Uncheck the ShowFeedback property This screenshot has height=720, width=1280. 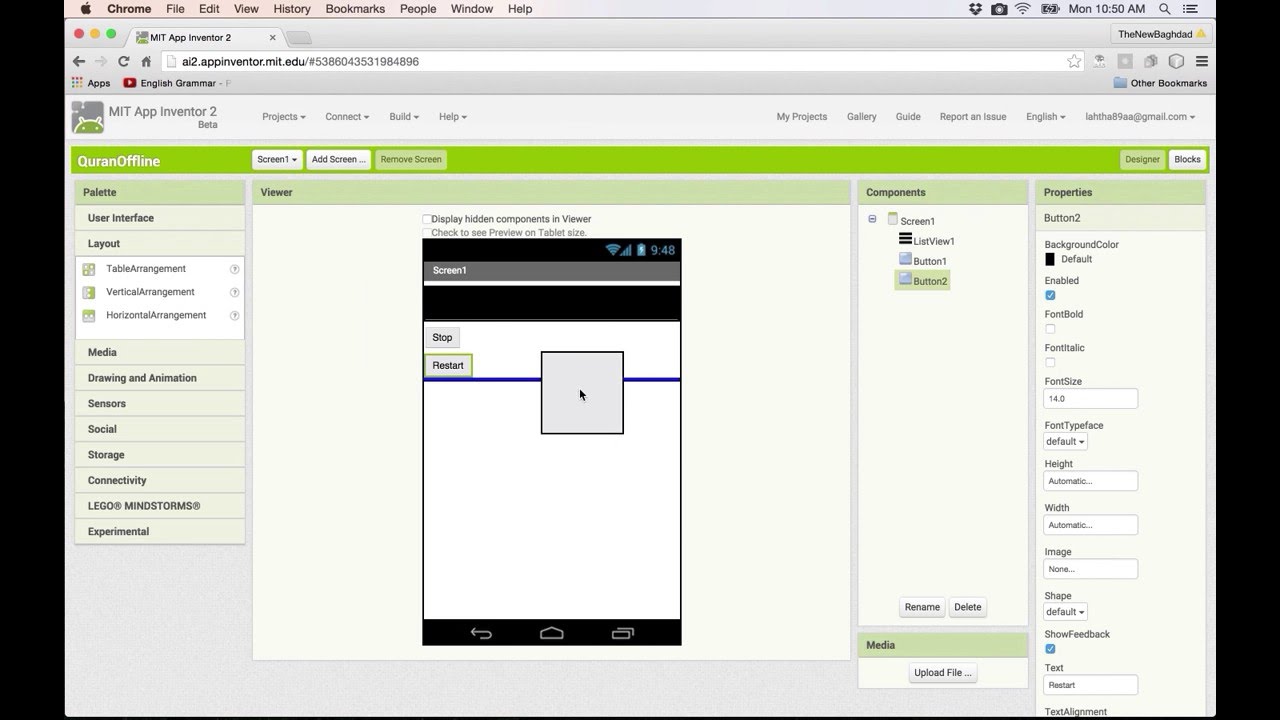(x=1050, y=649)
